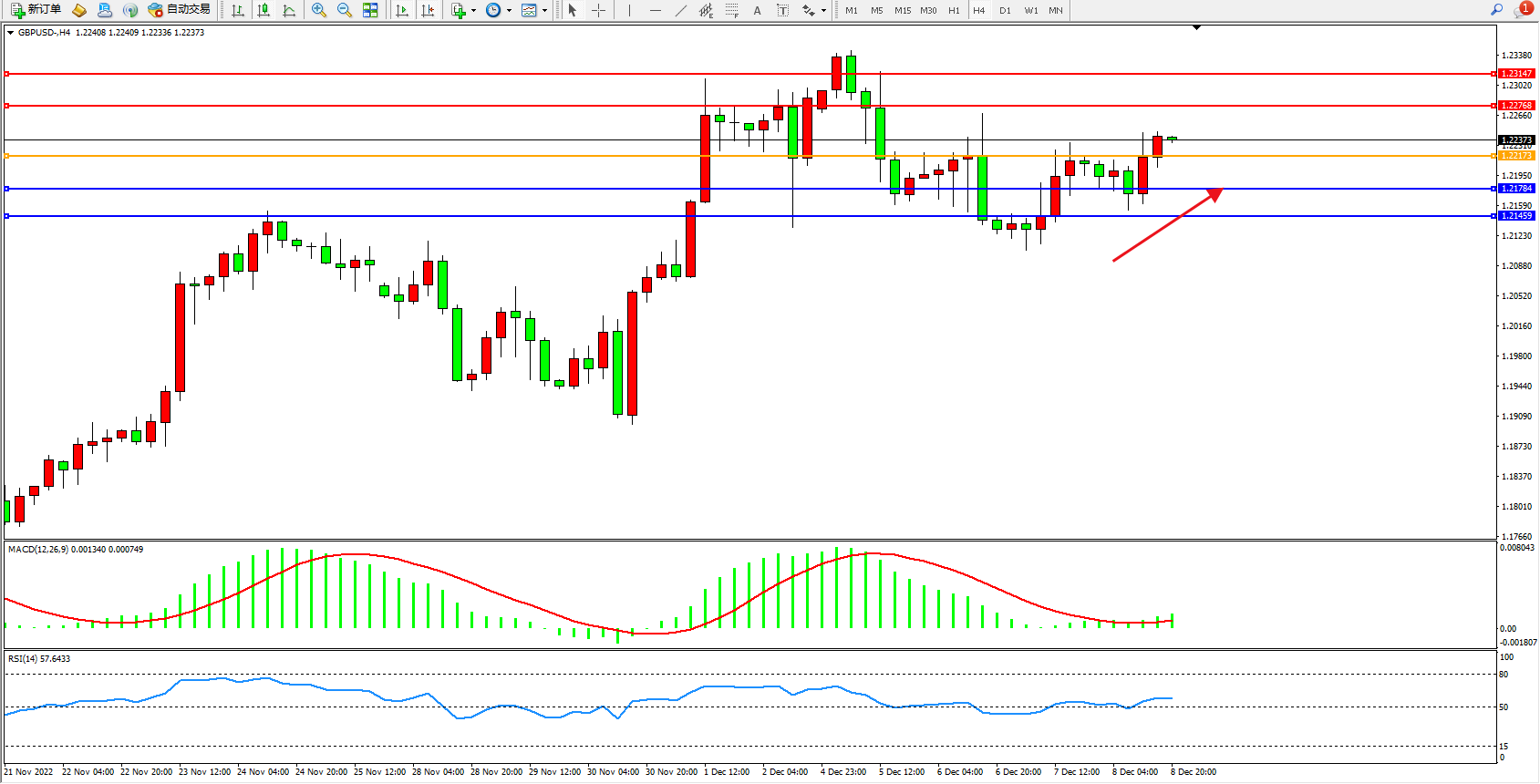Select the trendline drawing tool
Image resolution: width=1540 pixels, height=784 pixels.
pos(681,10)
